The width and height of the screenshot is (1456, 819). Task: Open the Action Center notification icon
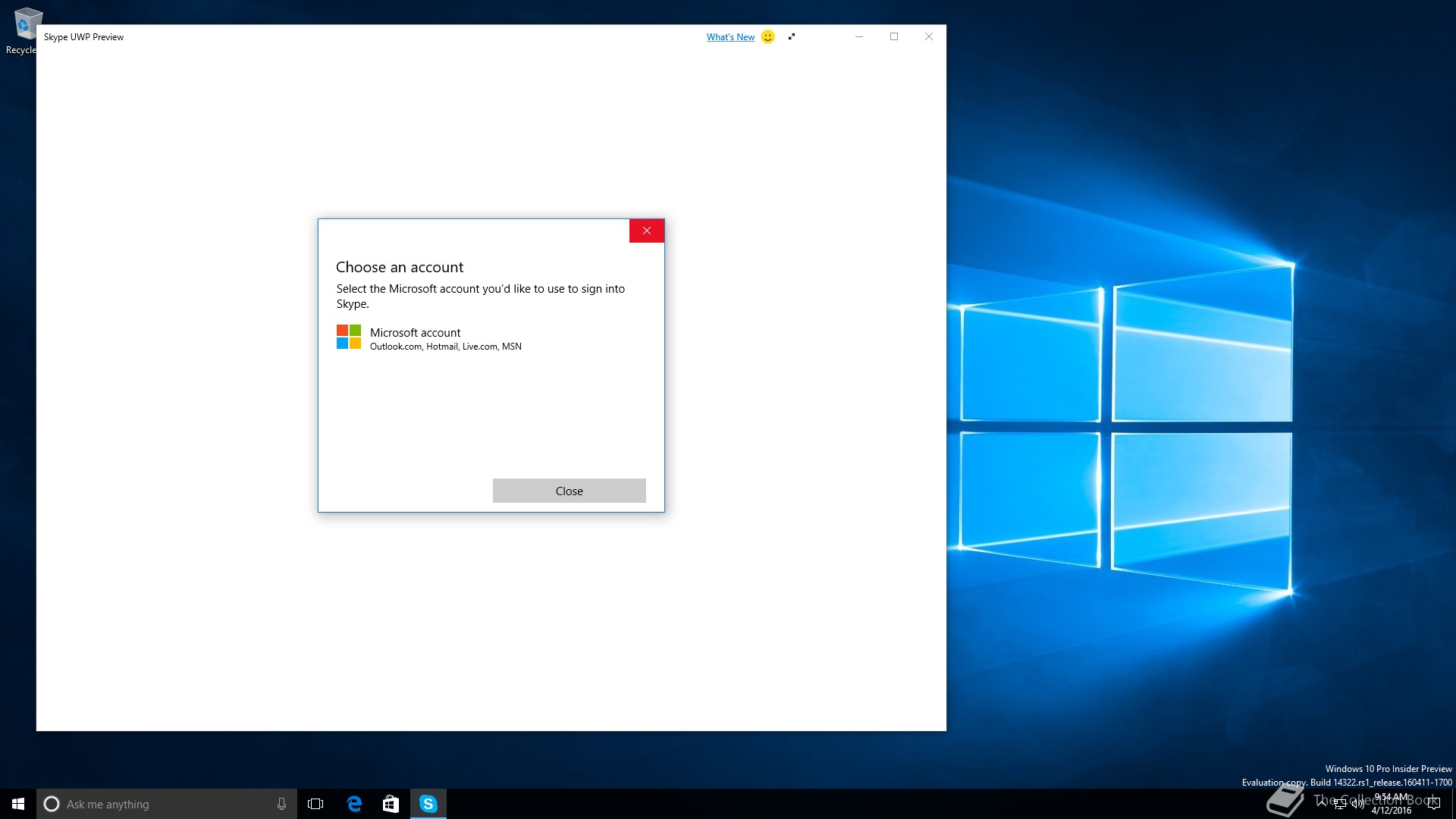pos(1433,804)
